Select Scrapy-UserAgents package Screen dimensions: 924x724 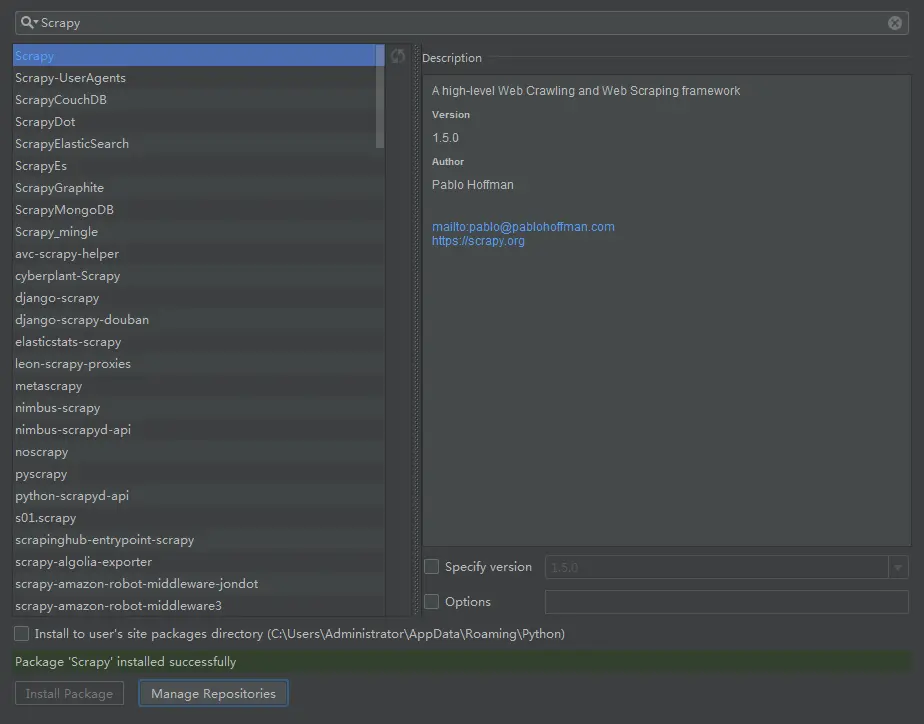tap(199, 78)
